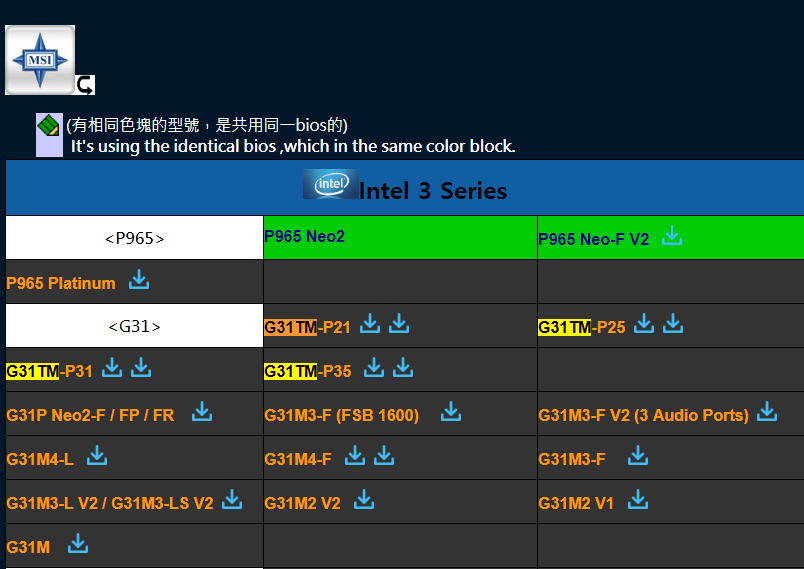Viewport: 804px width, 569px height.
Task: Open the G31M2 V2 model link
Action: [302, 503]
